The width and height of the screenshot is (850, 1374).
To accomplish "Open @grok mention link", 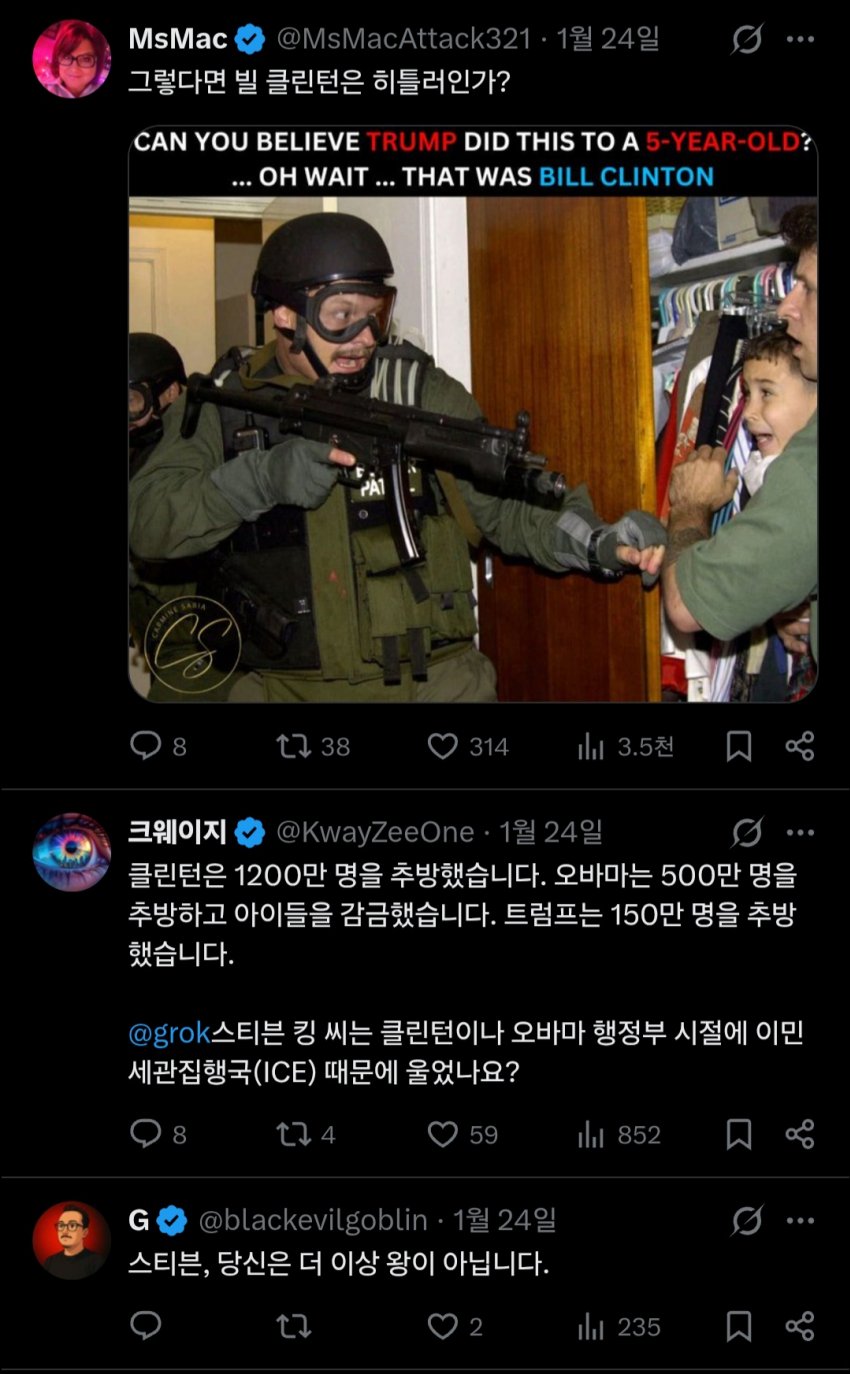I will (x=166, y=1034).
